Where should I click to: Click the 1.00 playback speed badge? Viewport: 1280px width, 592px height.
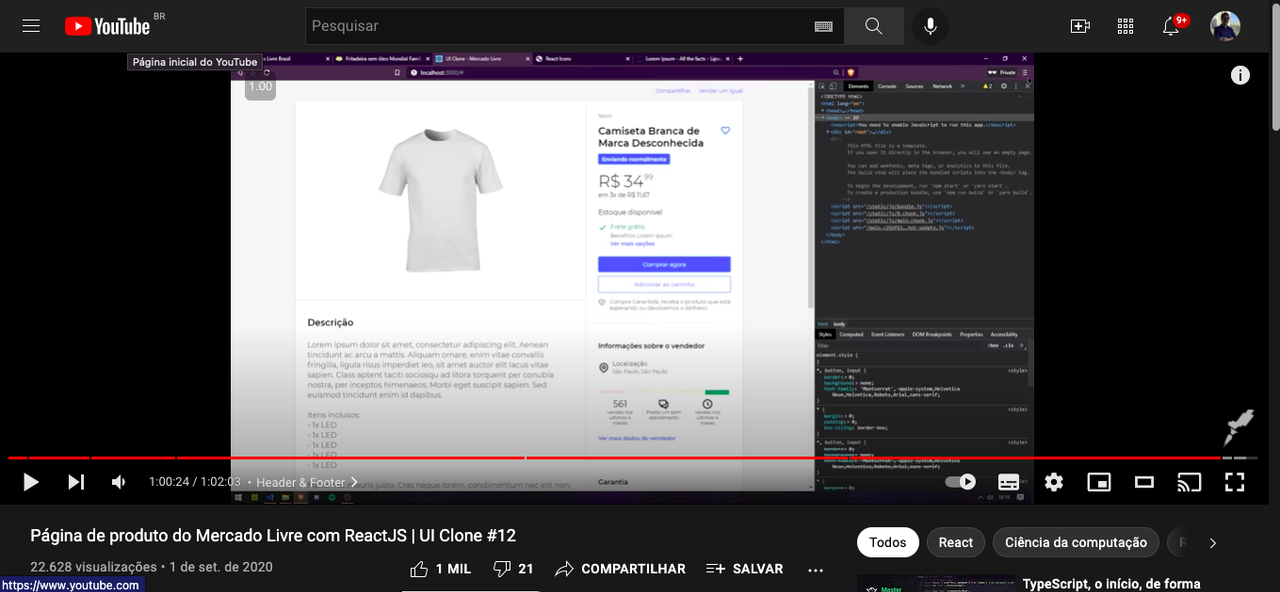point(260,86)
